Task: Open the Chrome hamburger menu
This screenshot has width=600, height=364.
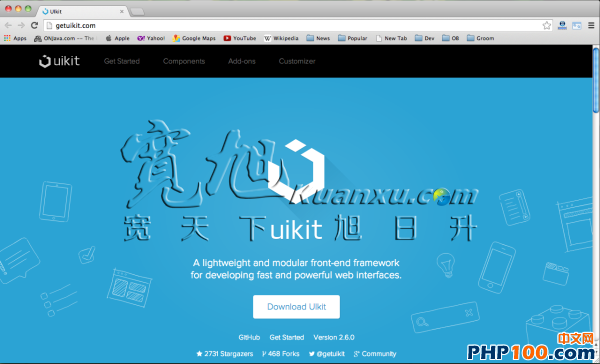Action: [x=591, y=25]
